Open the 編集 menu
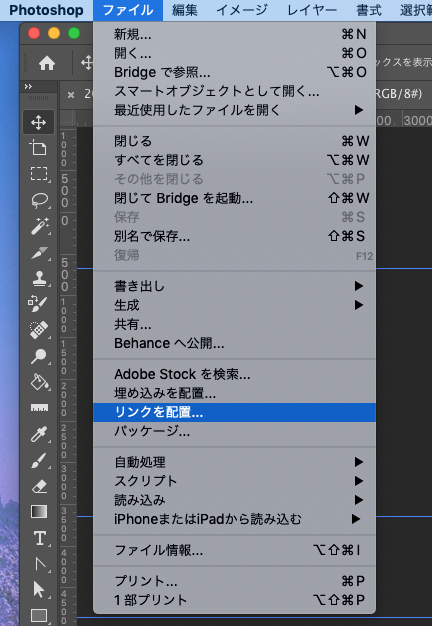The image size is (432, 626). point(185,10)
